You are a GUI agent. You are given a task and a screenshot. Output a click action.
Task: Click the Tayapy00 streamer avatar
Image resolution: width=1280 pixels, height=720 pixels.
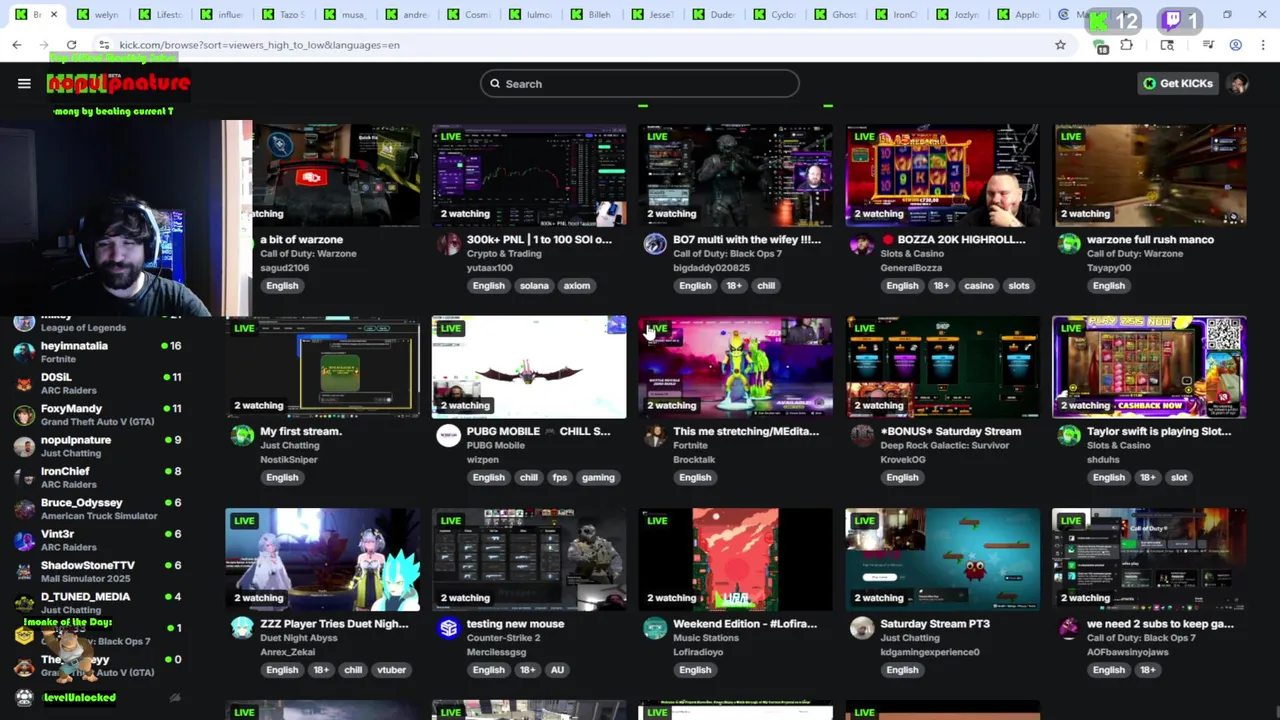(x=1069, y=244)
